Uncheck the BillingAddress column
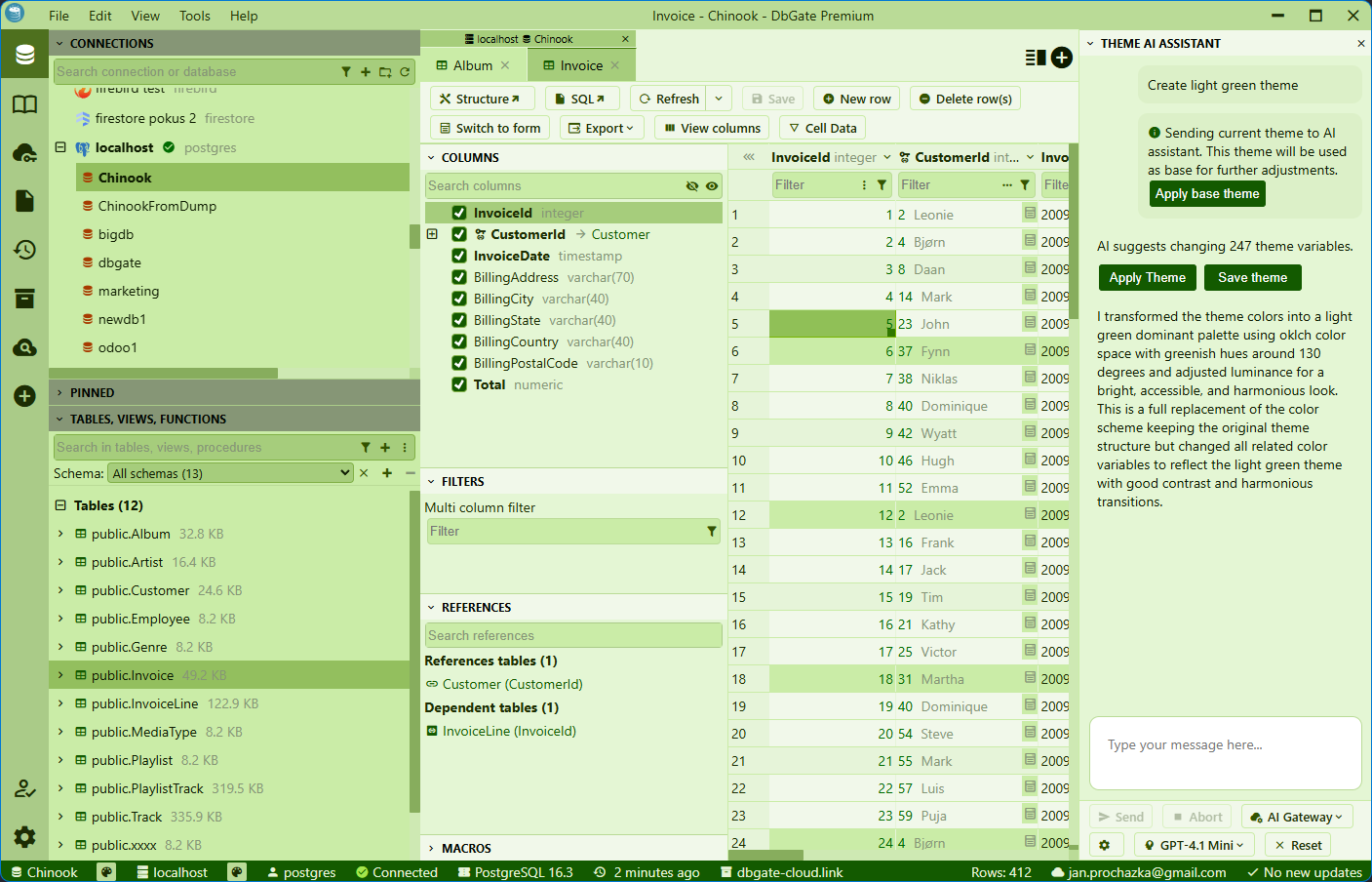Image resolution: width=1372 pixels, height=882 pixels. pos(459,277)
